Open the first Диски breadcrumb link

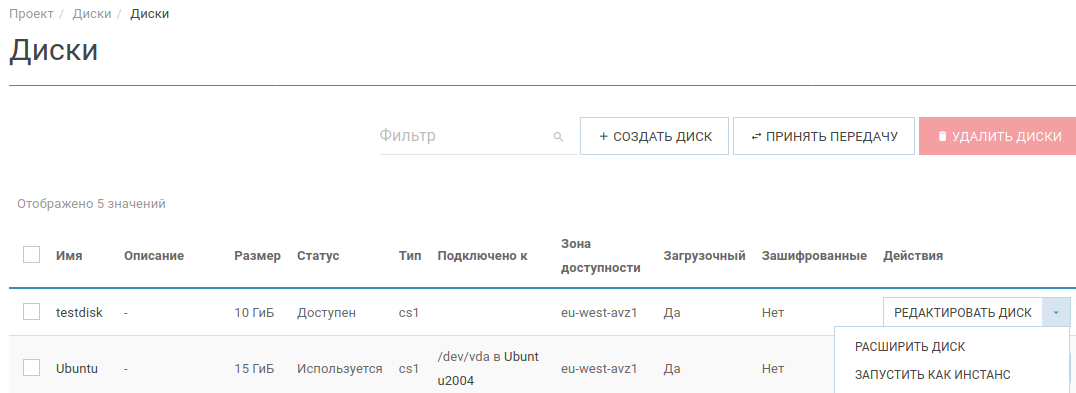[92, 14]
